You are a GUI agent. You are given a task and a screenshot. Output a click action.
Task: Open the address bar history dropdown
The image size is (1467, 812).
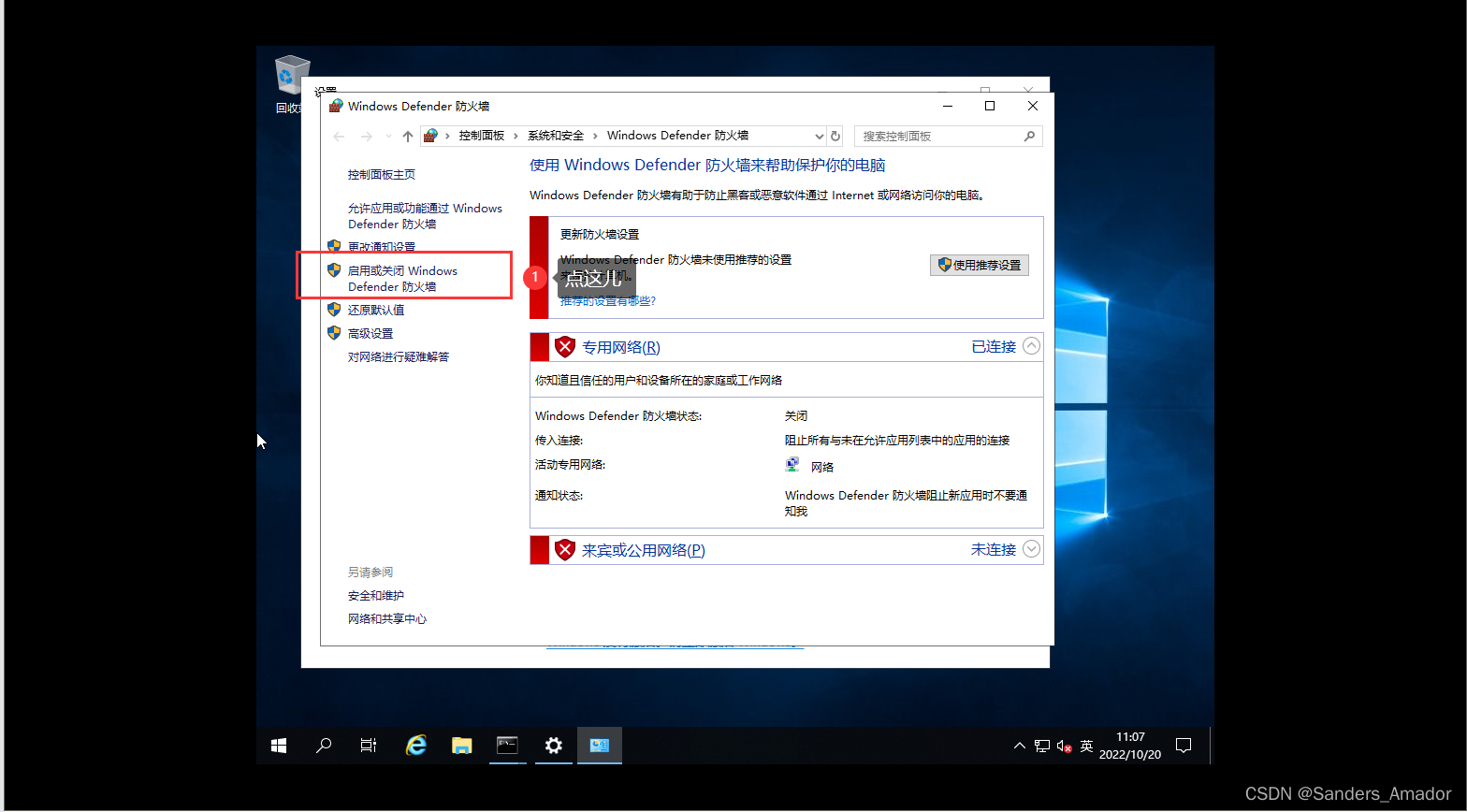pos(819,137)
